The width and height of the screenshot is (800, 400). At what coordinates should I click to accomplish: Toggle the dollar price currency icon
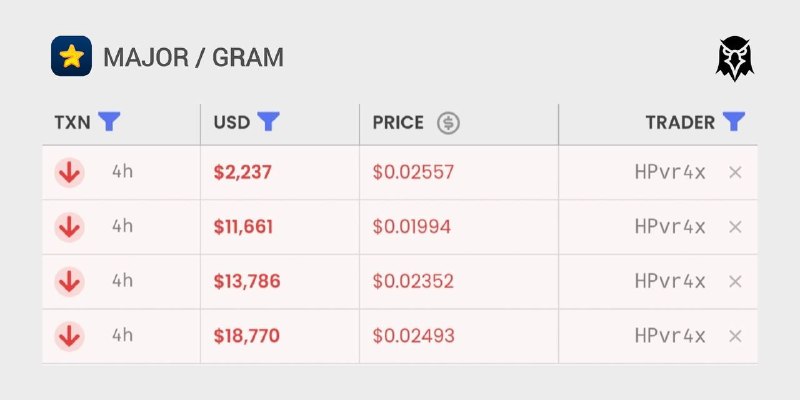pyautogui.click(x=448, y=123)
